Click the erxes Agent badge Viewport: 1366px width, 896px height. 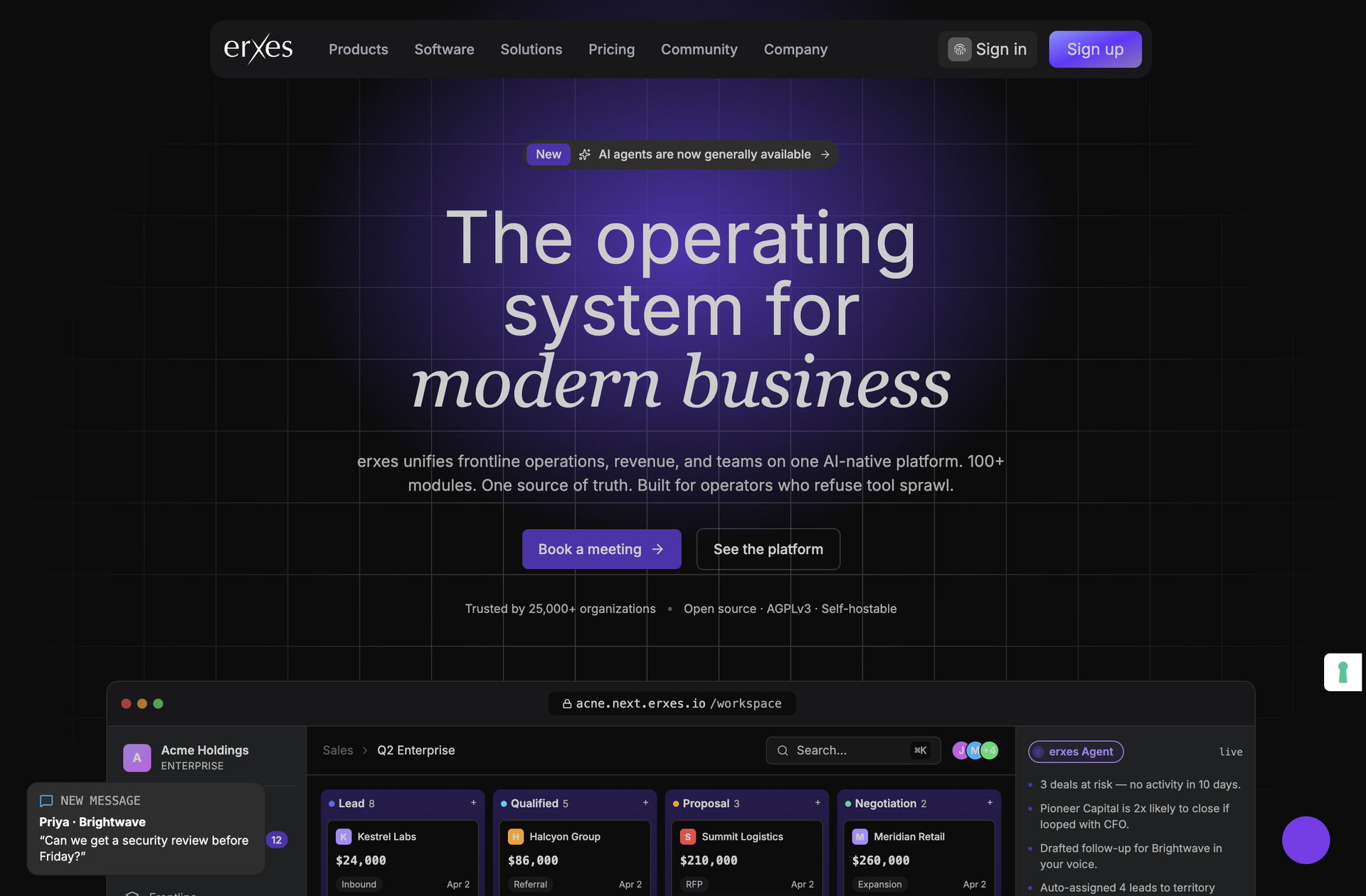[1076, 752]
